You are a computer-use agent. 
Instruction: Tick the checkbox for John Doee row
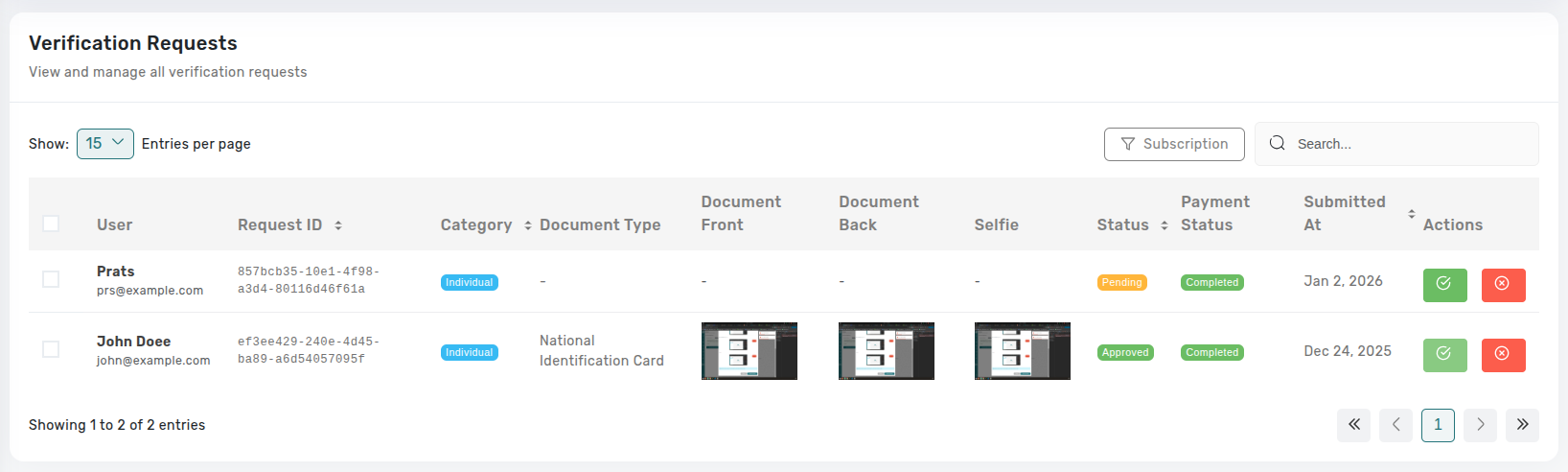[x=51, y=349]
